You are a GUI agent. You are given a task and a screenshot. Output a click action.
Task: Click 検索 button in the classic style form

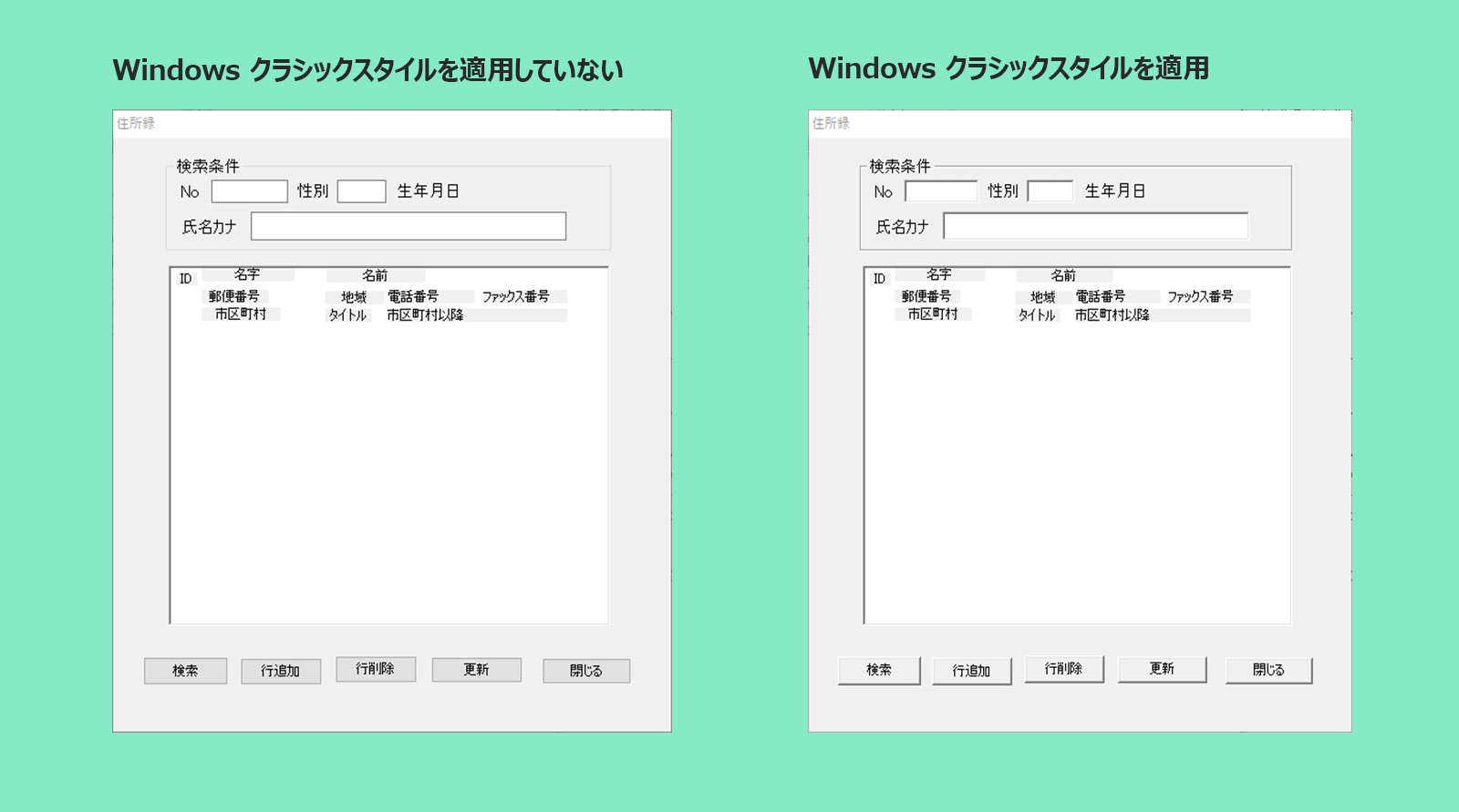click(879, 670)
